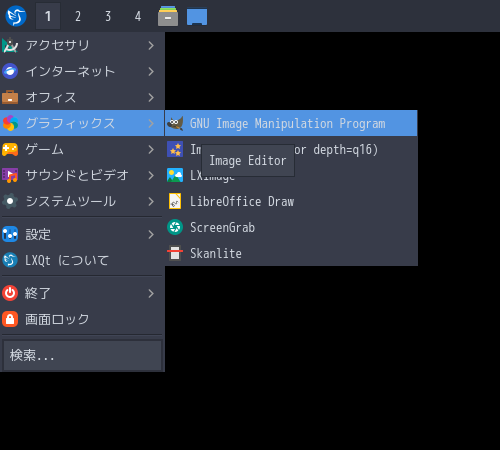Select the グラフィックス menu entry
The height and width of the screenshot is (450, 500).
pos(82,123)
